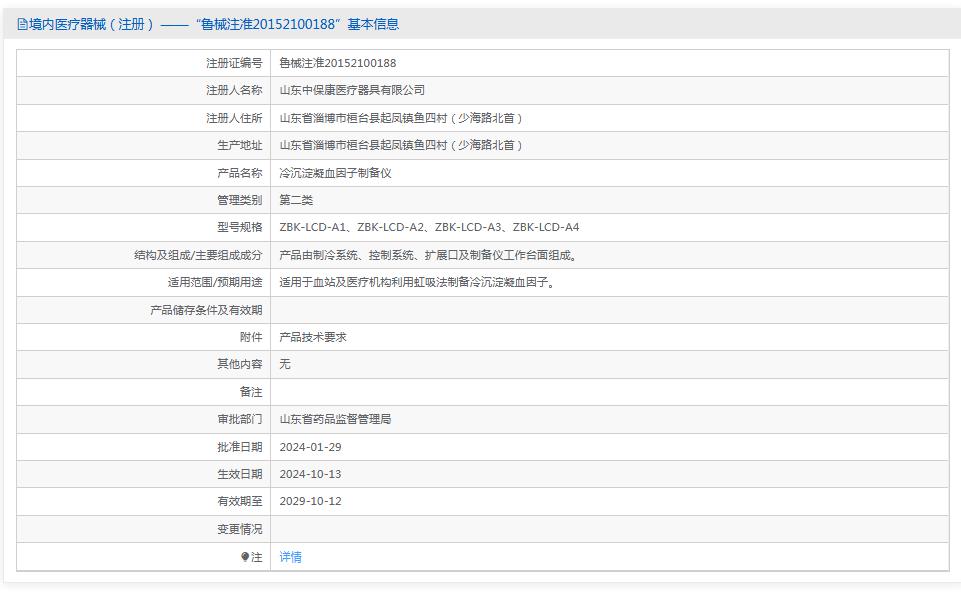Click the 变更情况 row label

240,529
